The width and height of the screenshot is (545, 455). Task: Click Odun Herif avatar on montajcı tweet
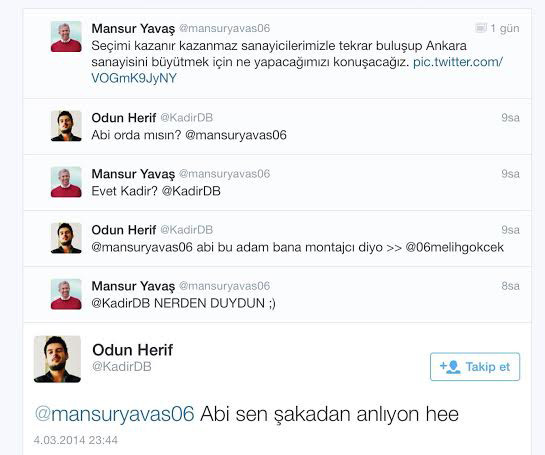66,238
